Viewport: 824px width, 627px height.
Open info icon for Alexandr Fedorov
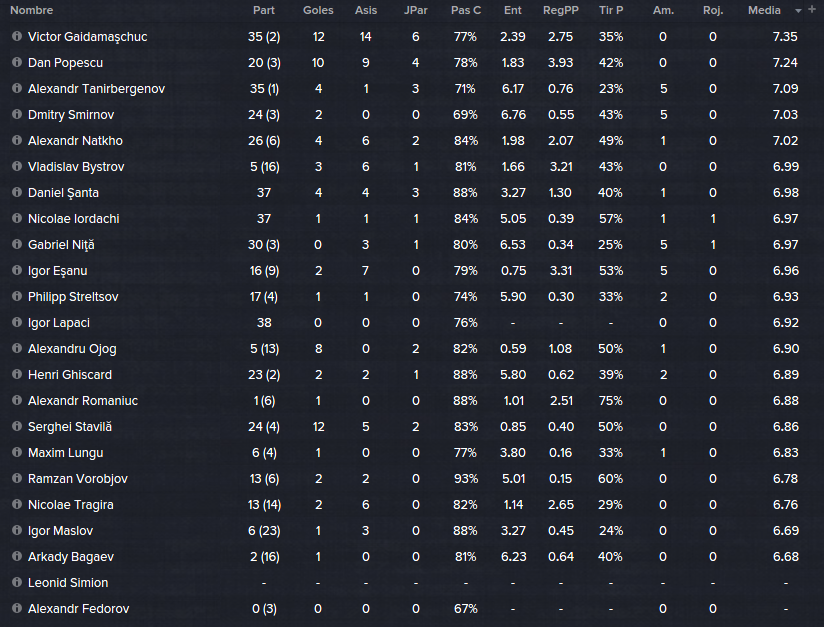point(17,608)
